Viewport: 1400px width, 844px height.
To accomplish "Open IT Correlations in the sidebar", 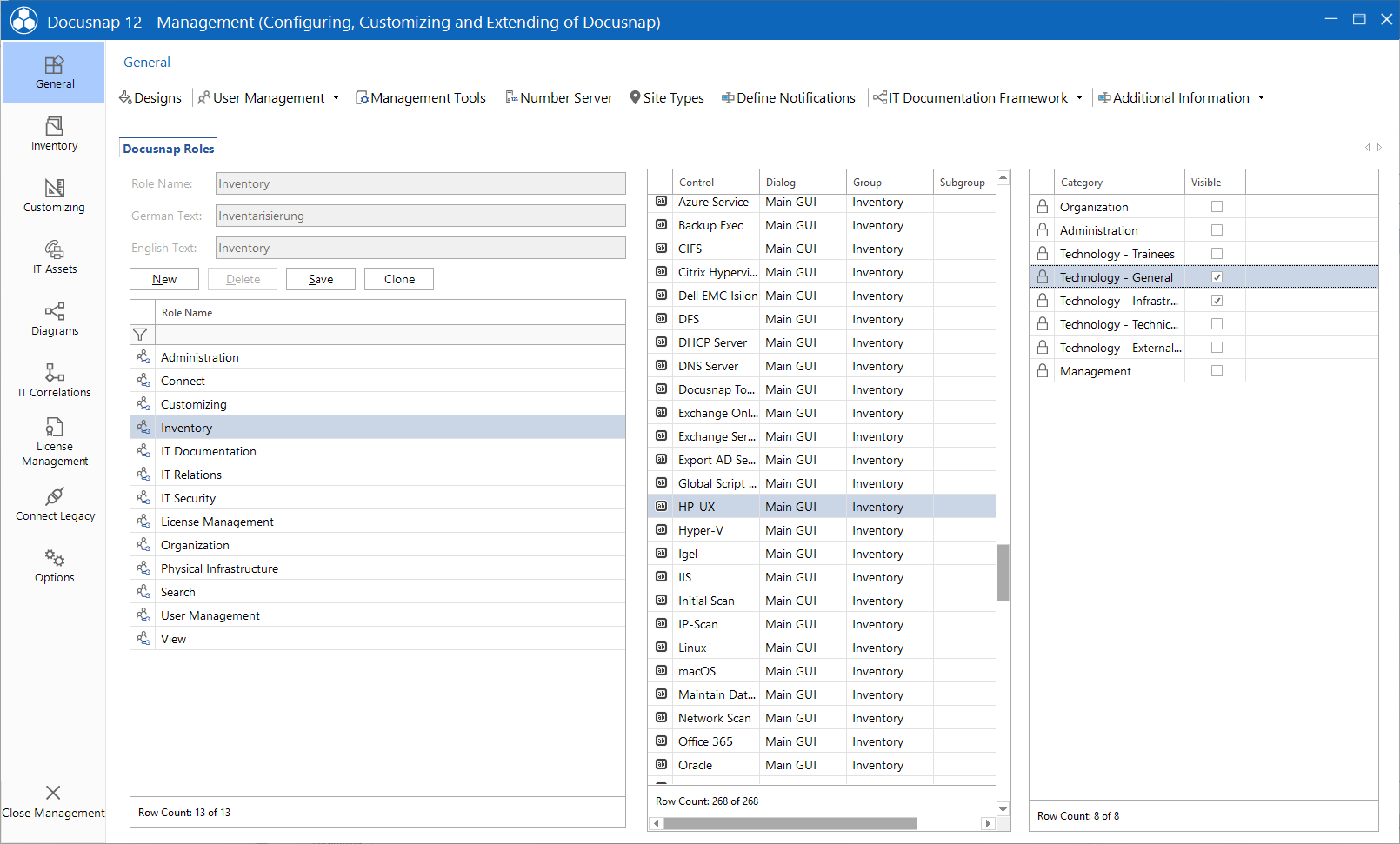I will 54,381.
